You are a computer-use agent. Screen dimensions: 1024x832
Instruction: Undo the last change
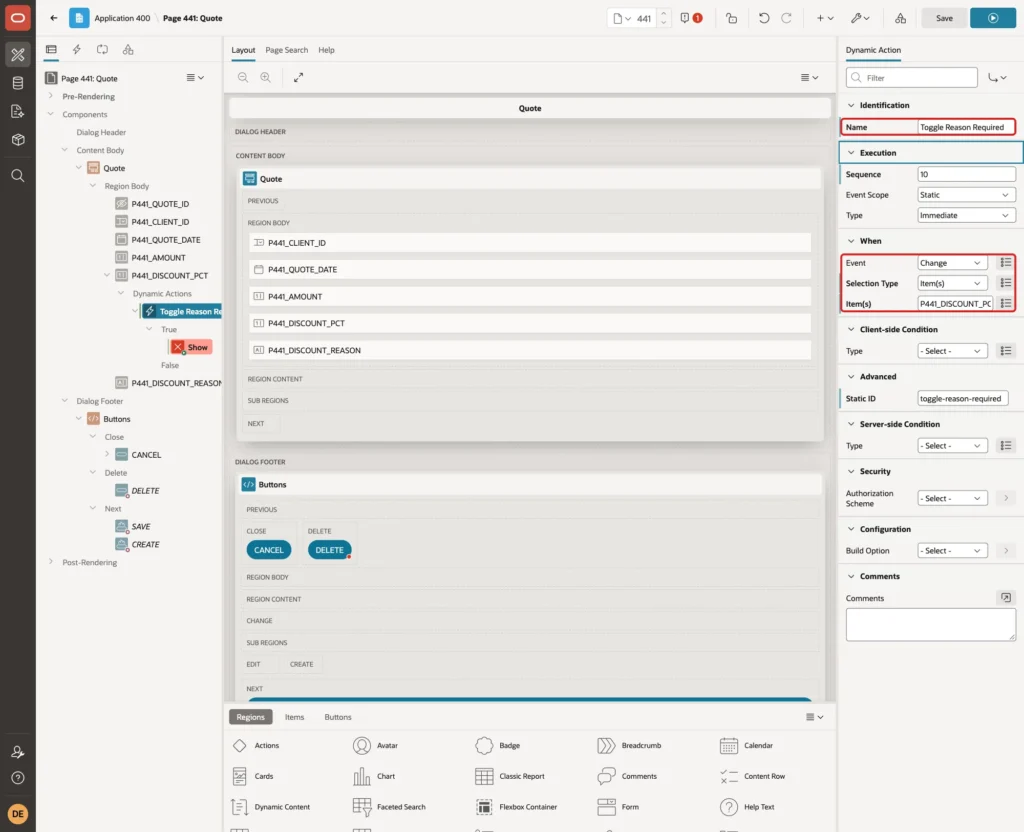click(x=763, y=18)
